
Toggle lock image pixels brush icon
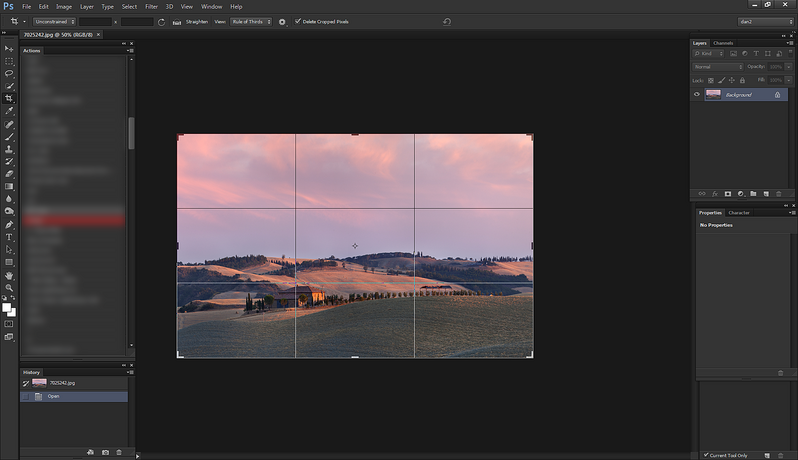click(721, 80)
